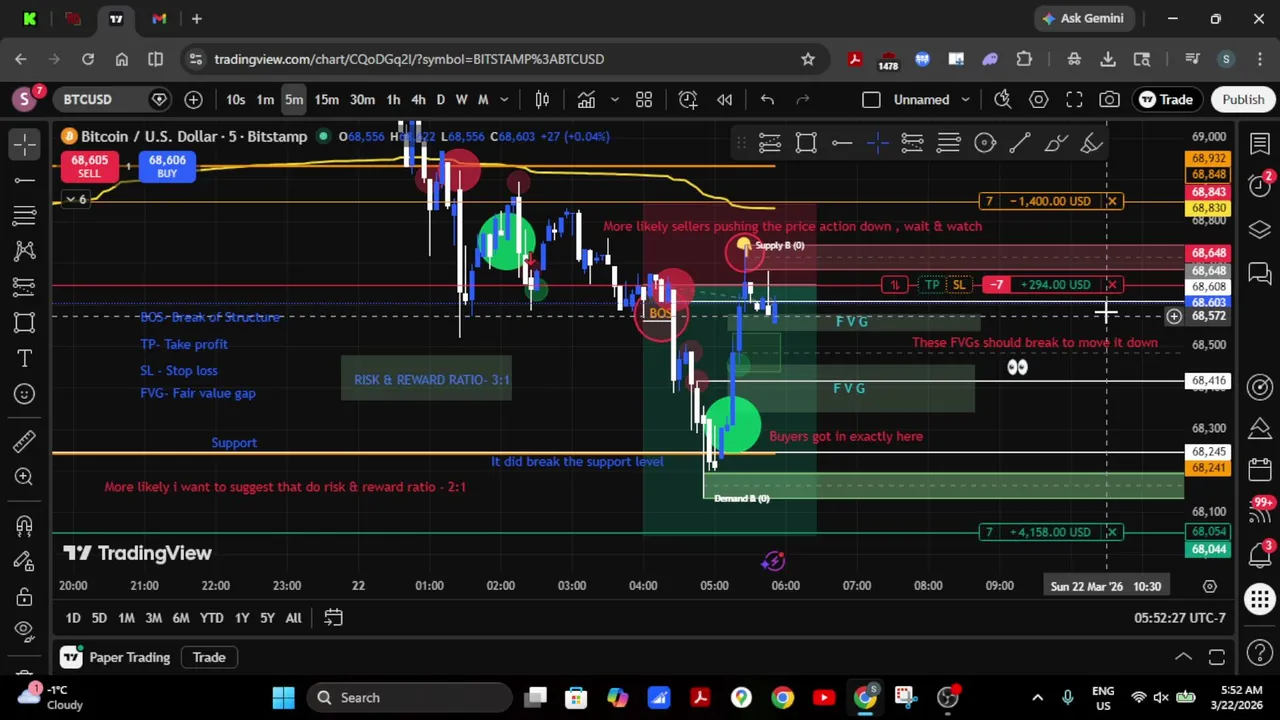This screenshot has height=720, width=1280.
Task: Enter fullscreen mode
Action: pos(1074,99)
